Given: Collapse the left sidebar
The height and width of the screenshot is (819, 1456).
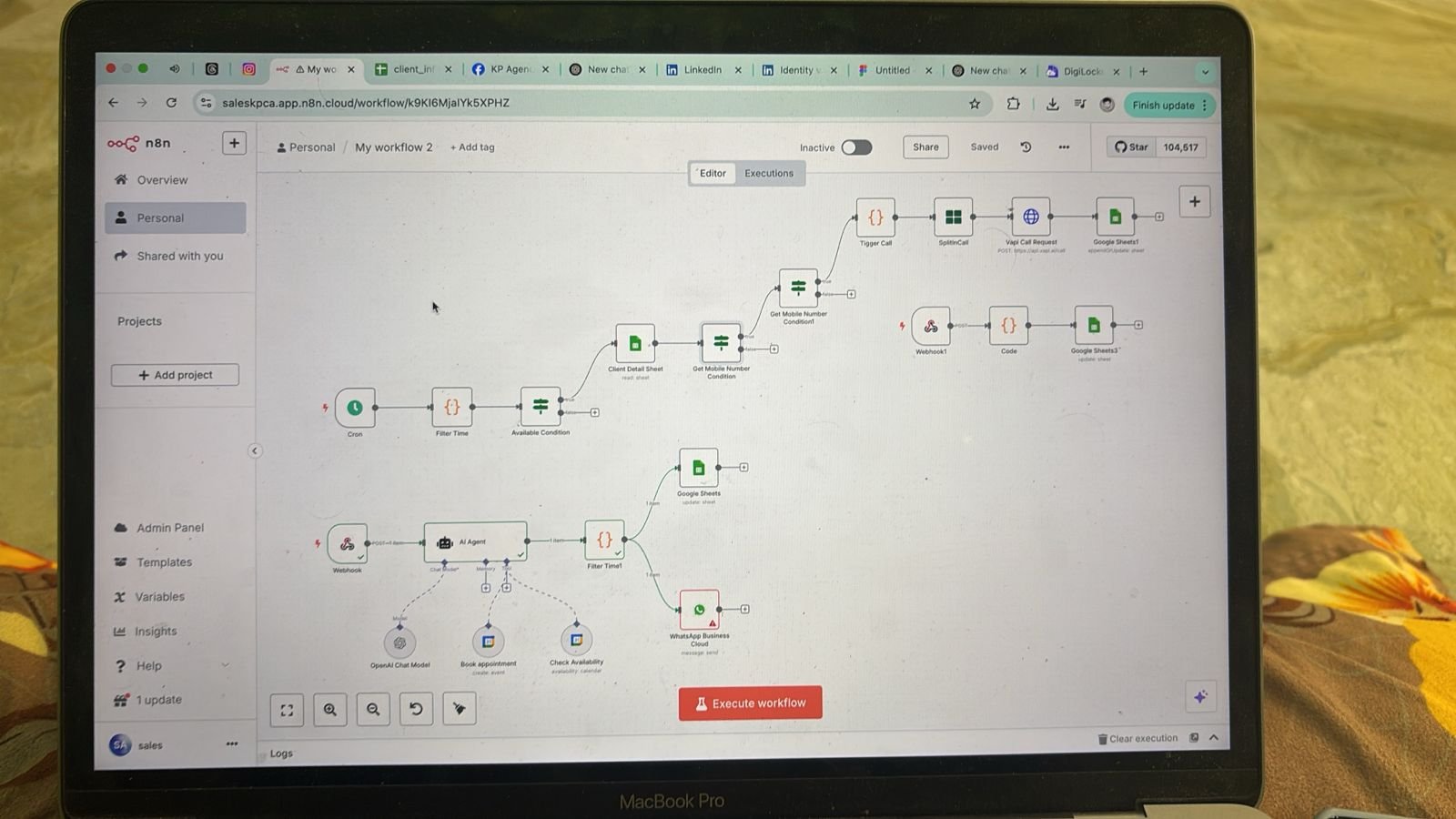Looking at the screenshot, I should 255,450.
